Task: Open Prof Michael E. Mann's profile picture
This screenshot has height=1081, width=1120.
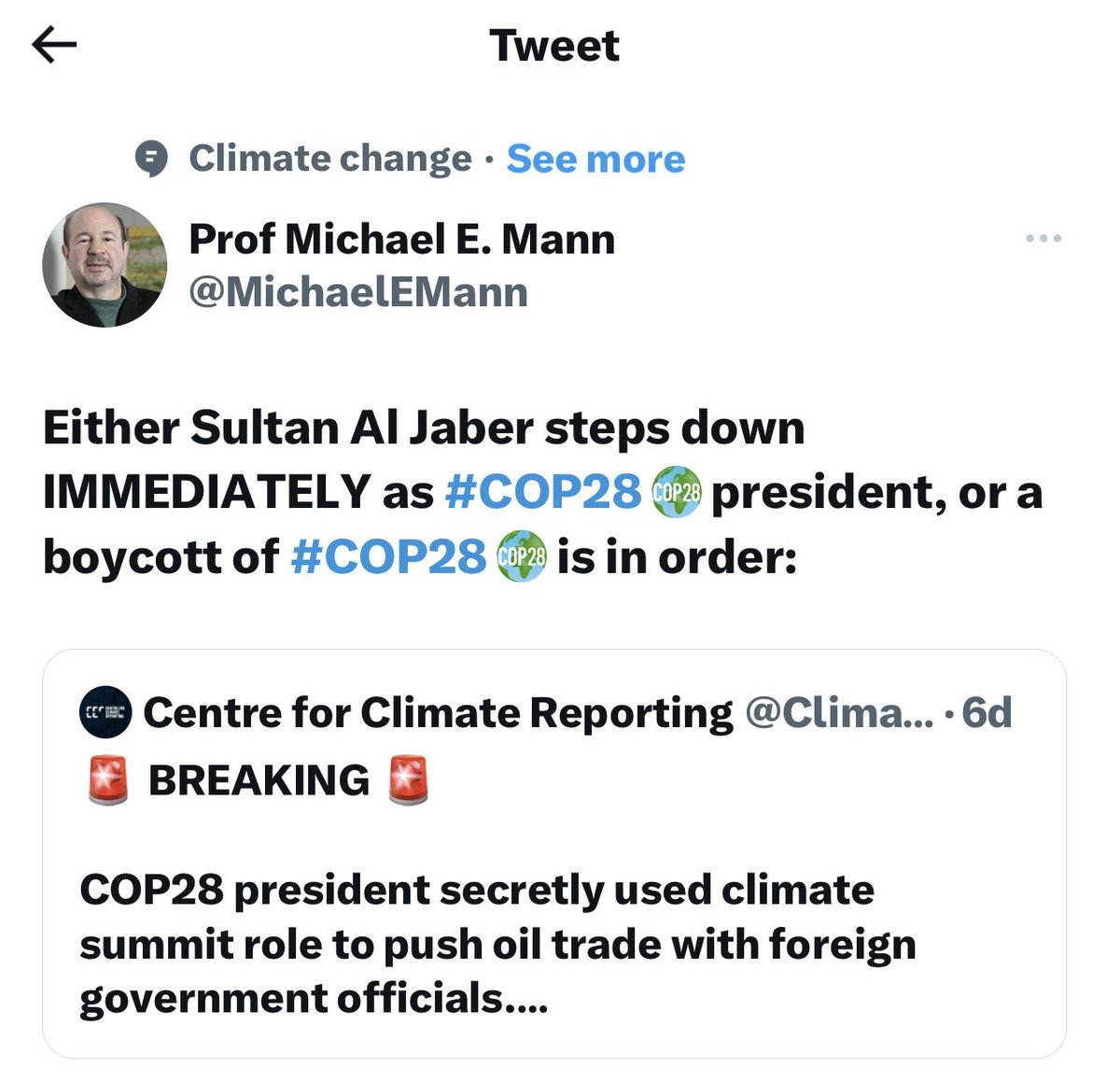Action: click(105, 265)
